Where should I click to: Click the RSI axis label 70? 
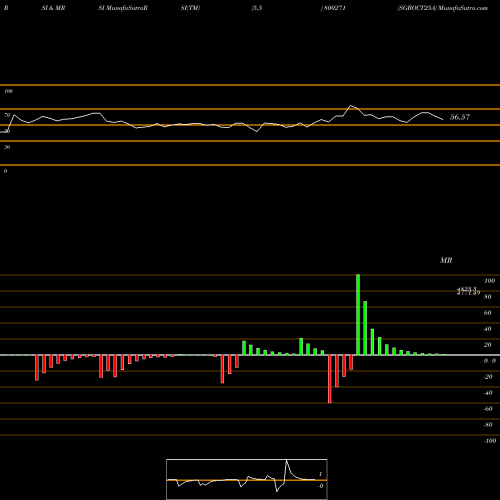coord(7,115)
